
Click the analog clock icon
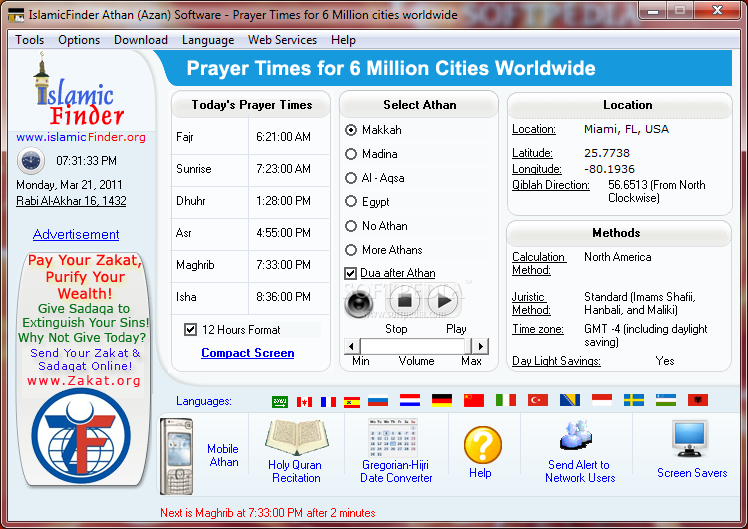click(x=31, y=161)
